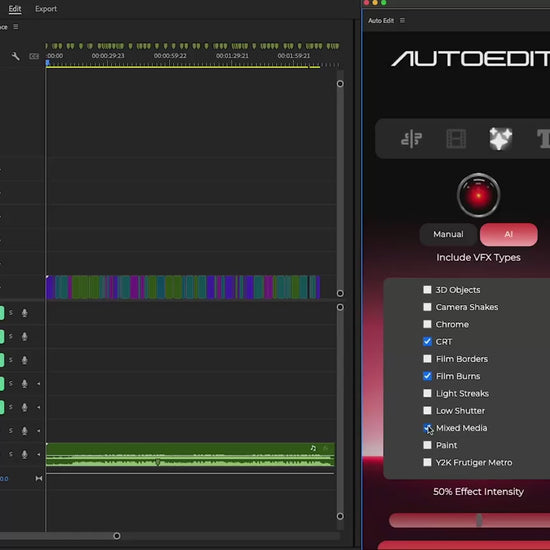Select the Auto Edit panel tab
The width and height of the screenshot is (550, 550).
click(381, 20)
